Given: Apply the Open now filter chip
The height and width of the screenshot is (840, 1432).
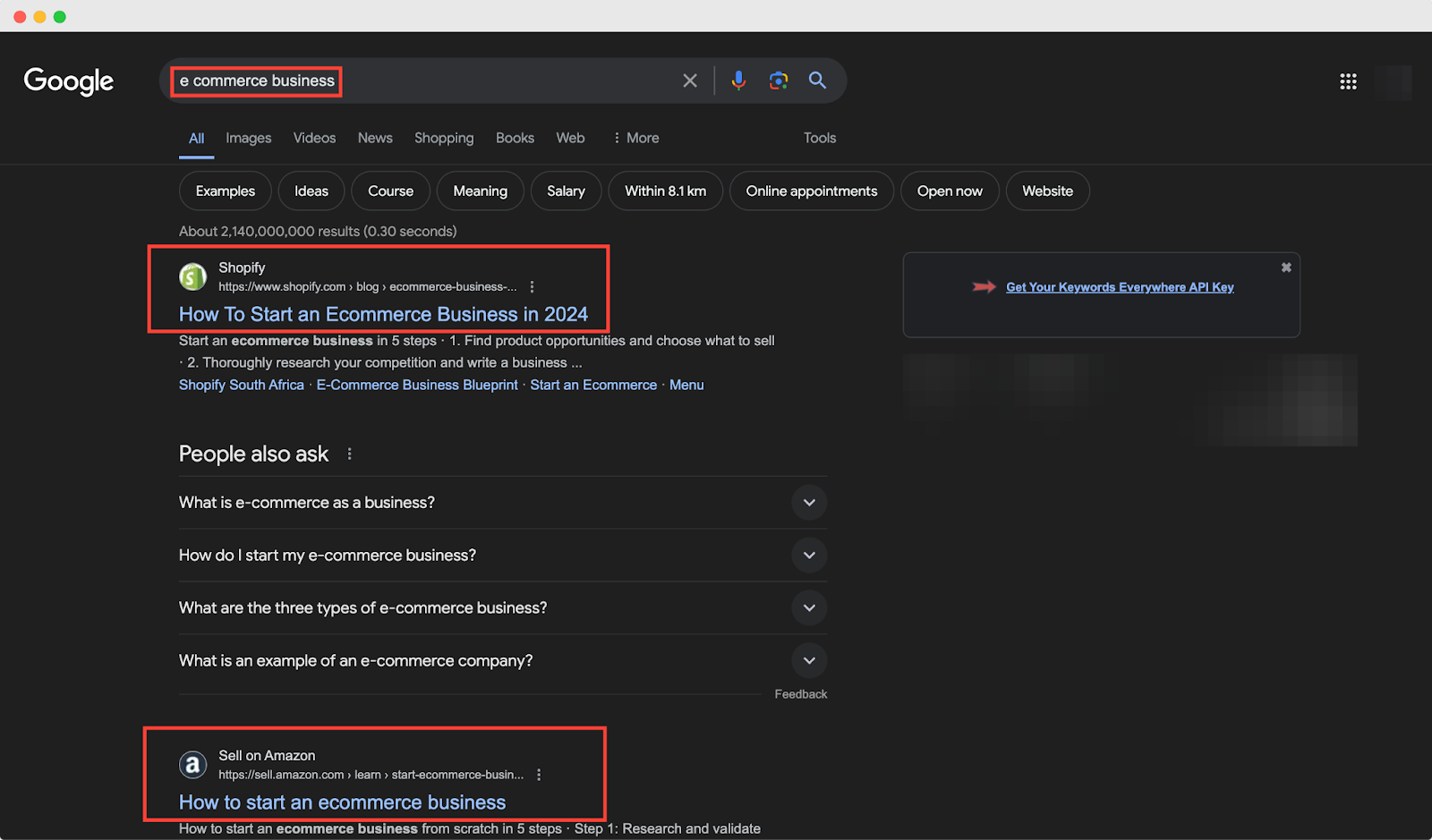Looking at the screenshot, I should 950,191.
